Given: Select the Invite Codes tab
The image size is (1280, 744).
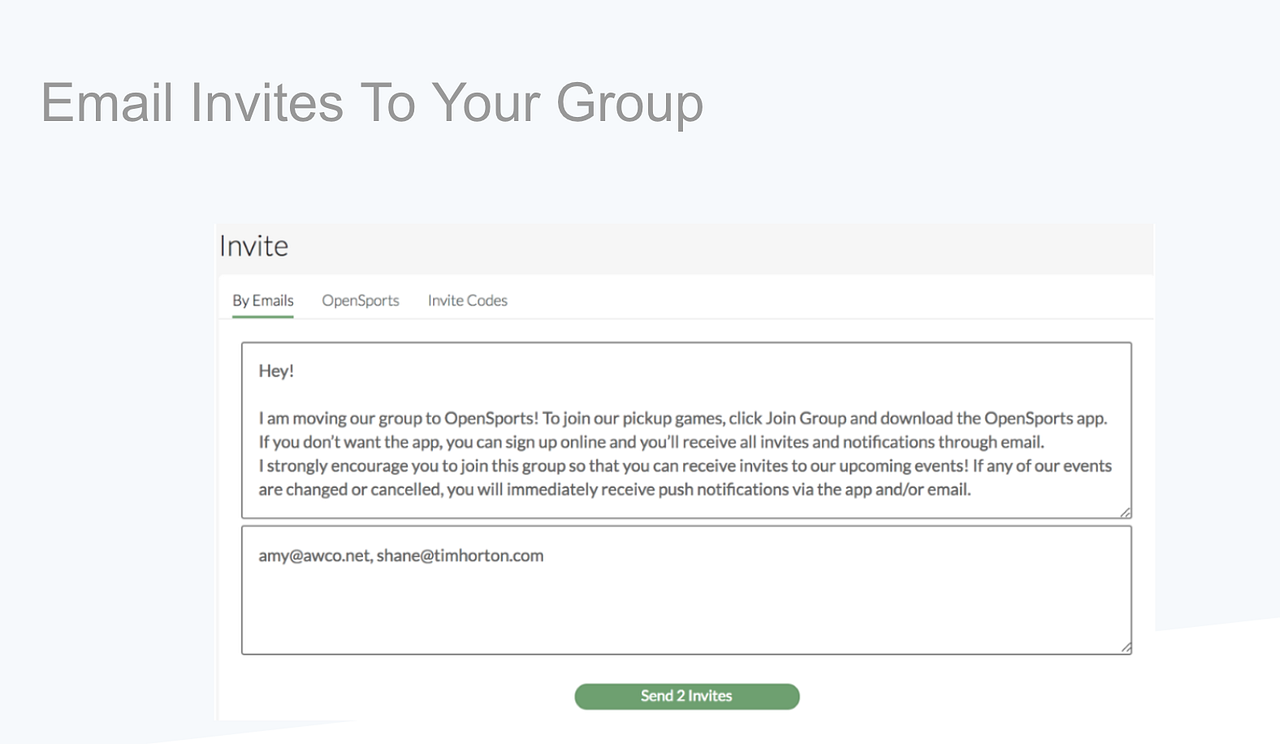Looking at the screenshot, I should click(x=467, y=300).
